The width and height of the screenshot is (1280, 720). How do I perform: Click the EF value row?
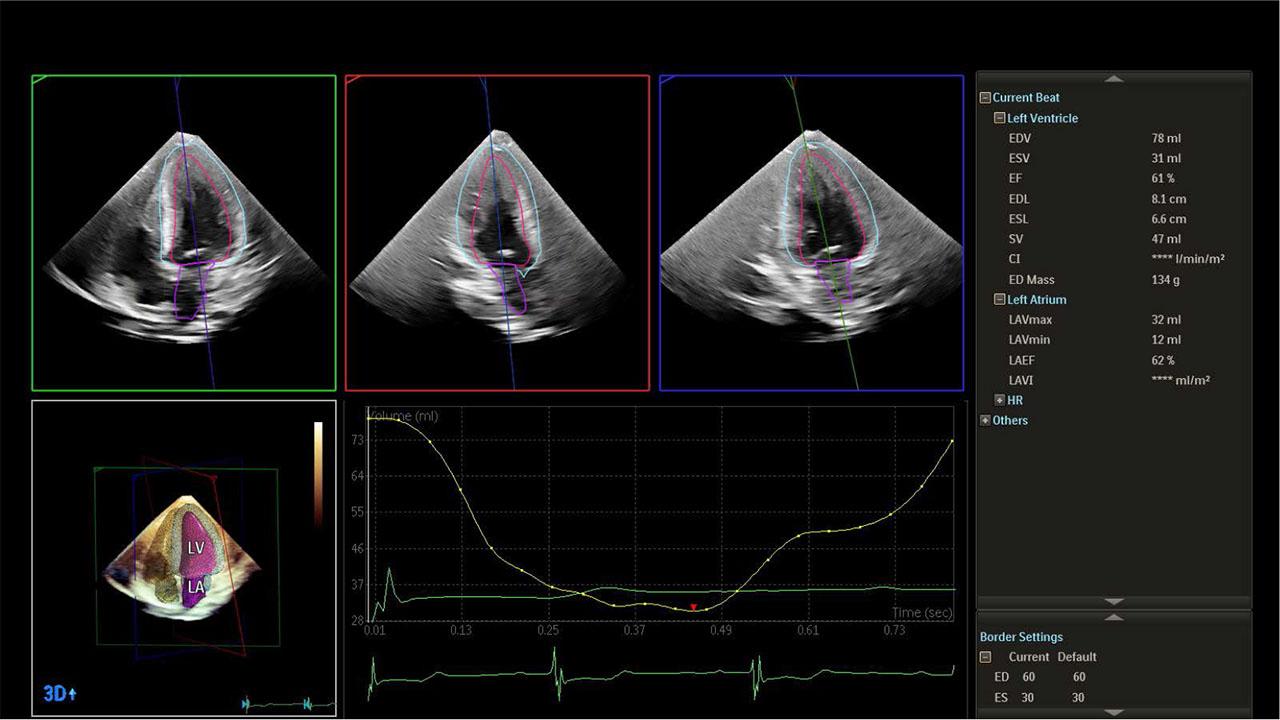coord(1100,179)
